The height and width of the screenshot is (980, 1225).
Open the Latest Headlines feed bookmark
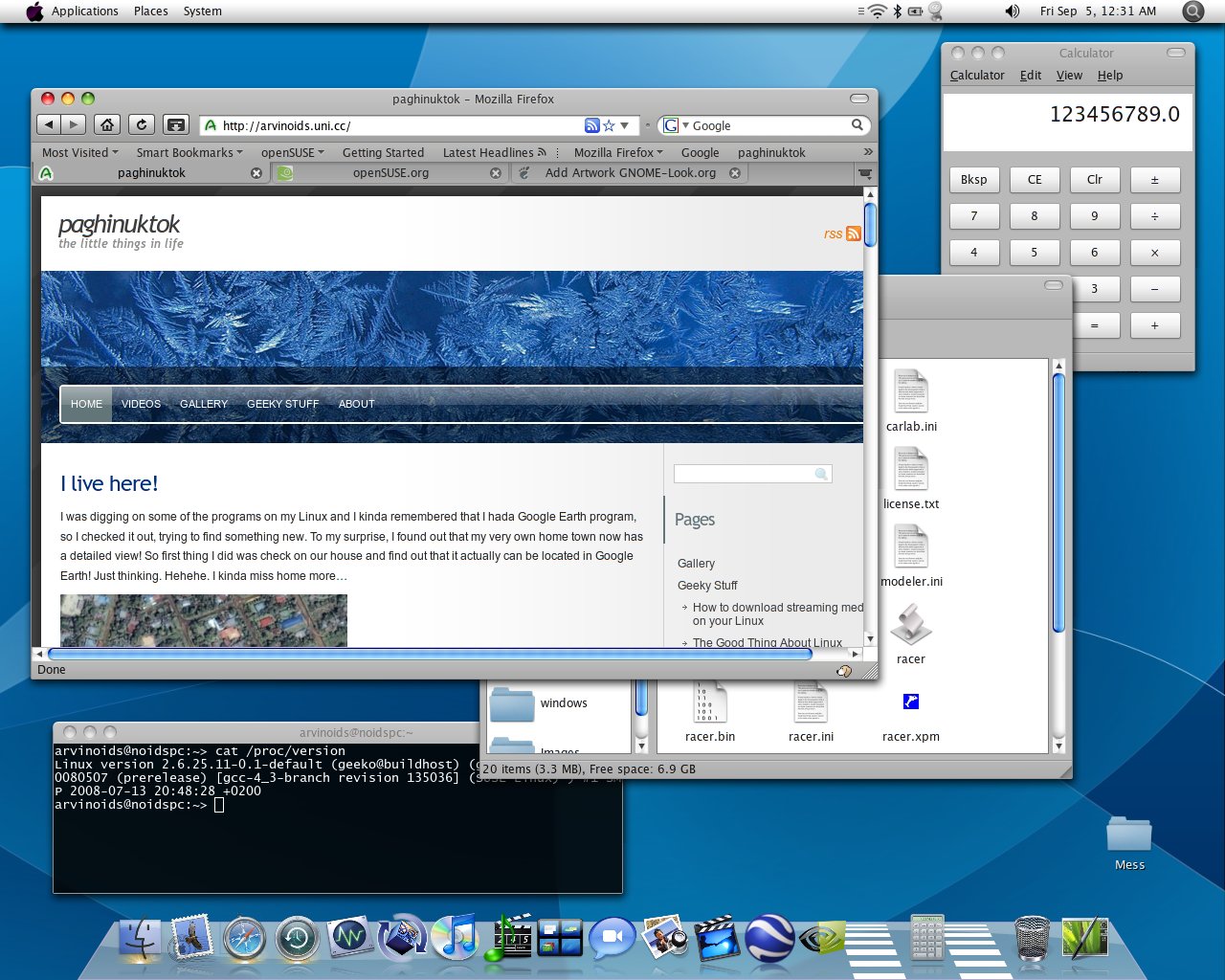[x=494, y=152]
